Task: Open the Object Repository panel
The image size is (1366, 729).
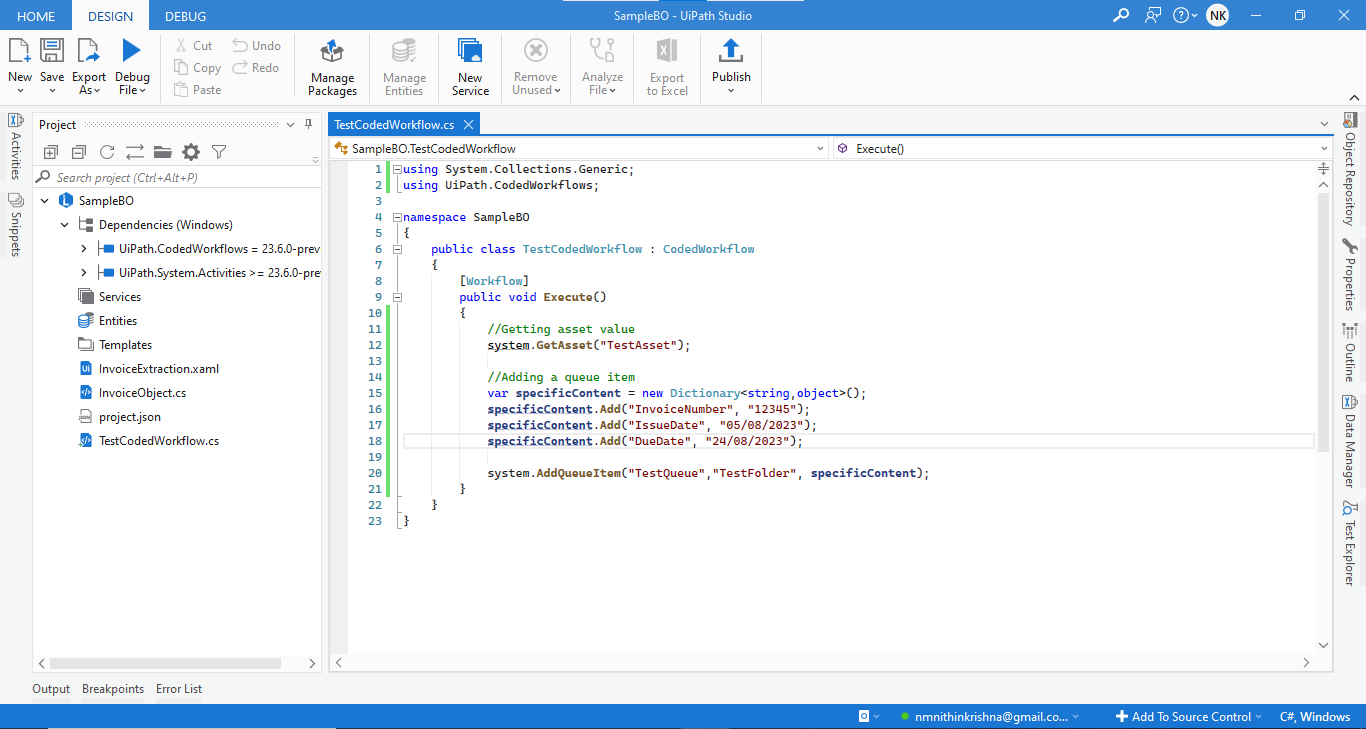Action: tap(1349, 170)
